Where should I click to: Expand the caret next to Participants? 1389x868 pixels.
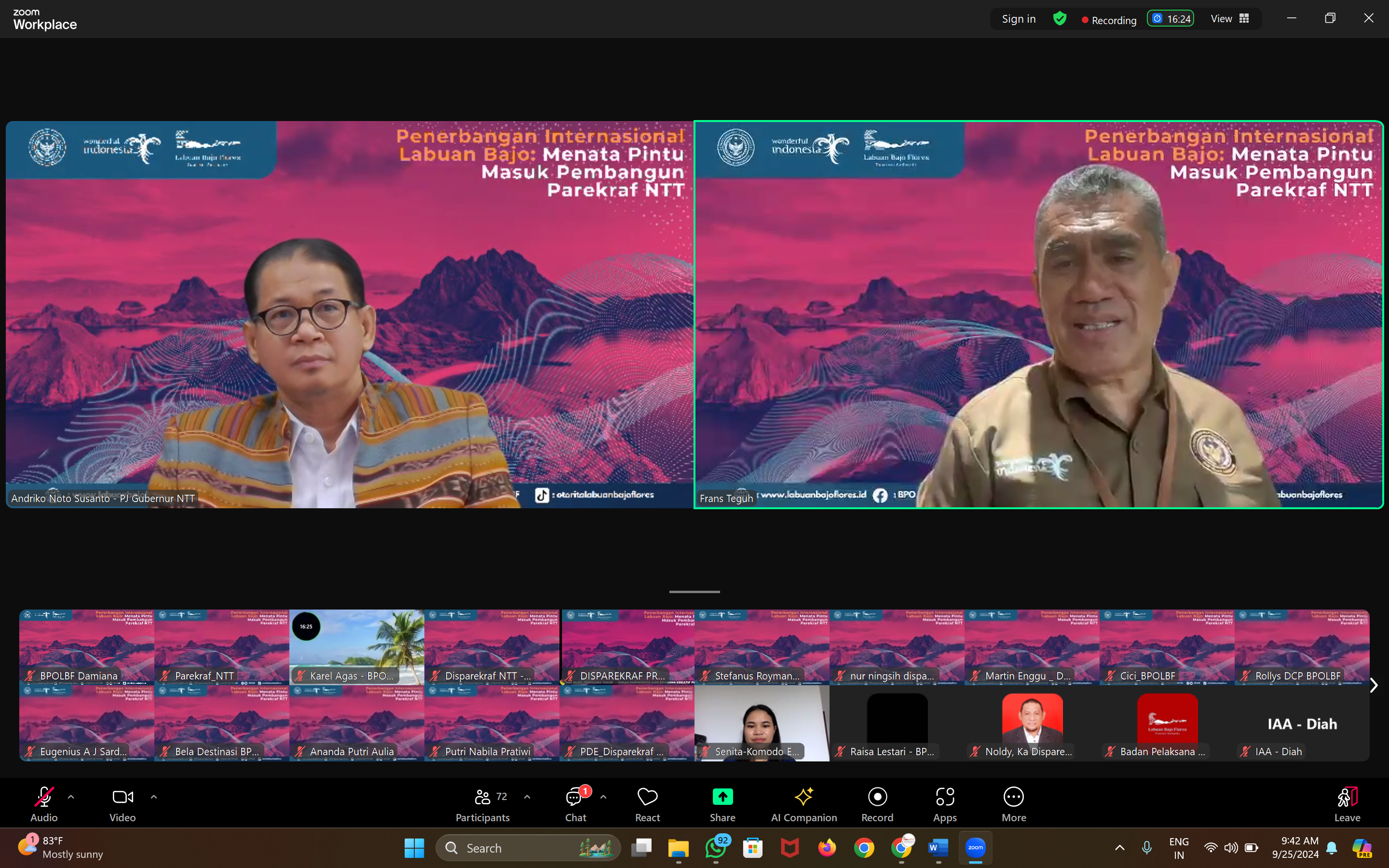pyautogui.click(x=527, y=797)
